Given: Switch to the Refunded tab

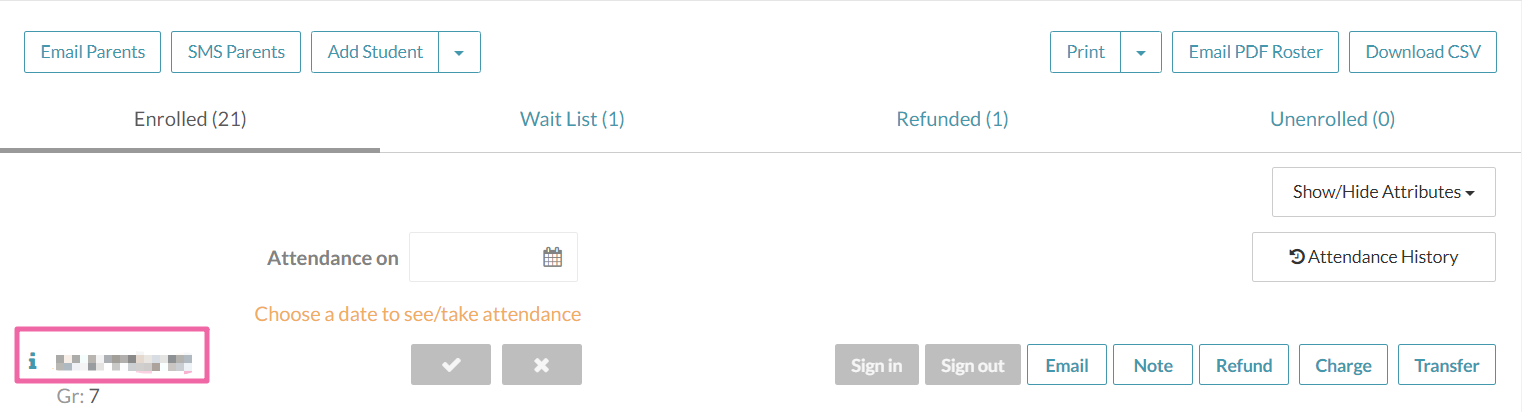Looking at the screenshot, I should coord(952,119).
